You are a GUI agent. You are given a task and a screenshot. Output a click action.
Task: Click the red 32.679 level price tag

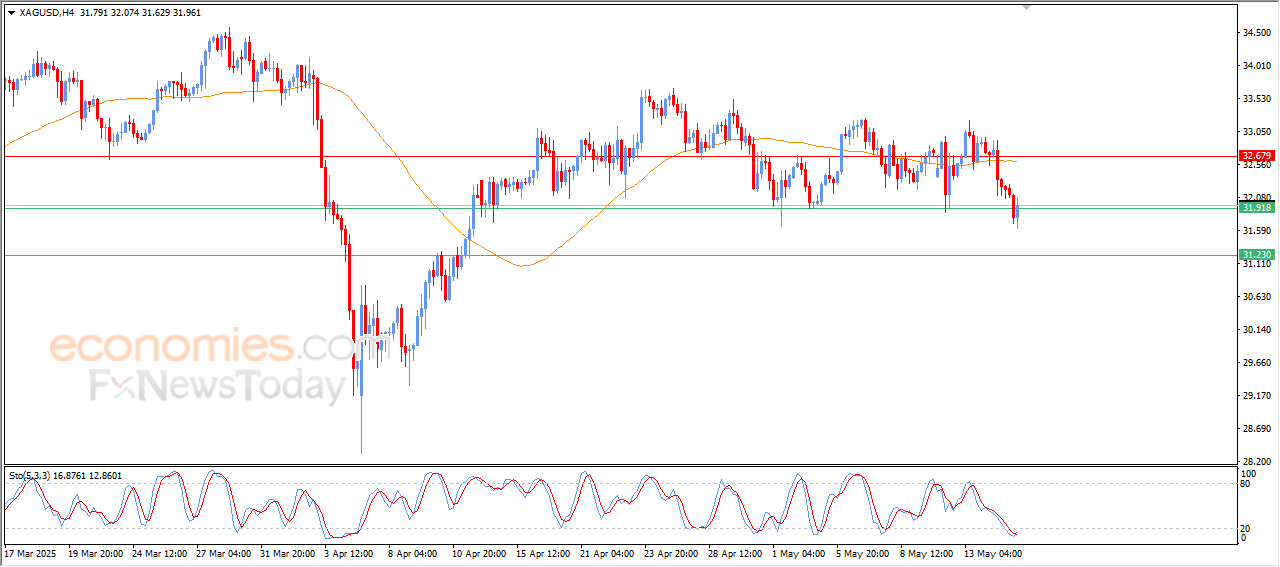click(1256, 156)
